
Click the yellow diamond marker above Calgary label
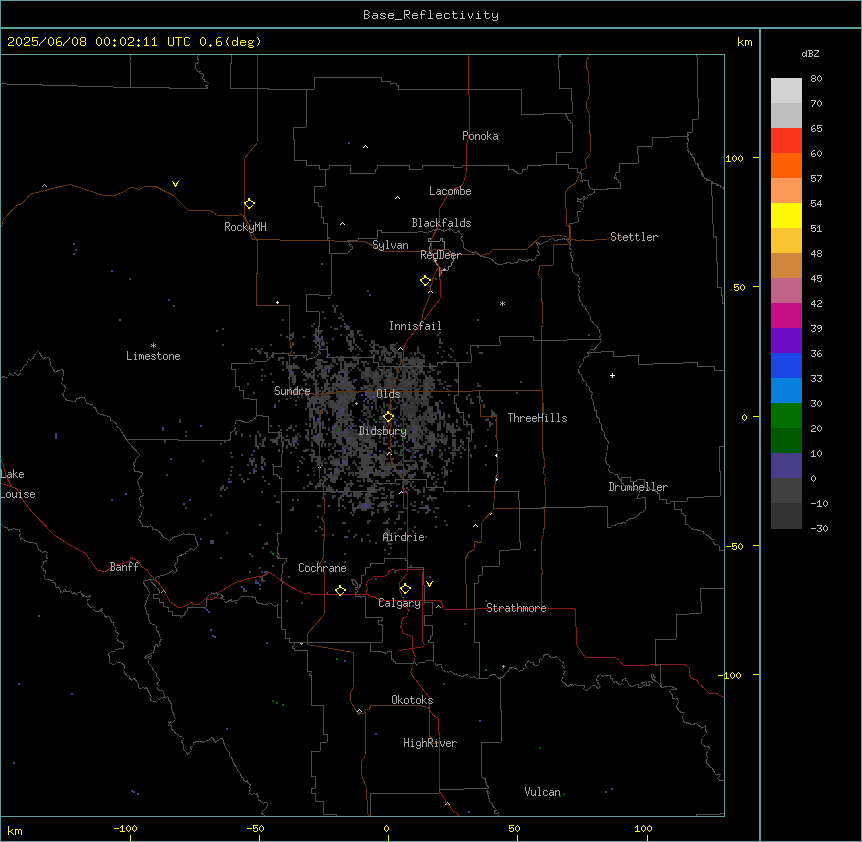click(x=405, y=589)
